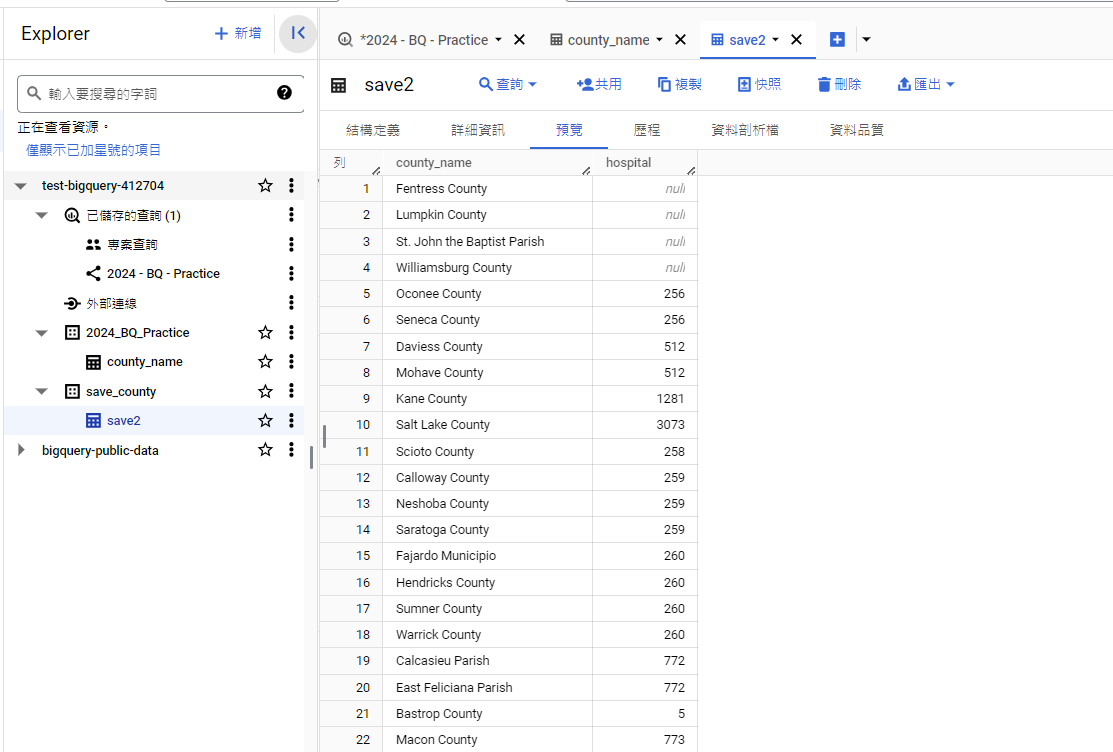1113x752 pixels.
Task: Open more actions for bigquery-public-data
Action: (291, 449)
